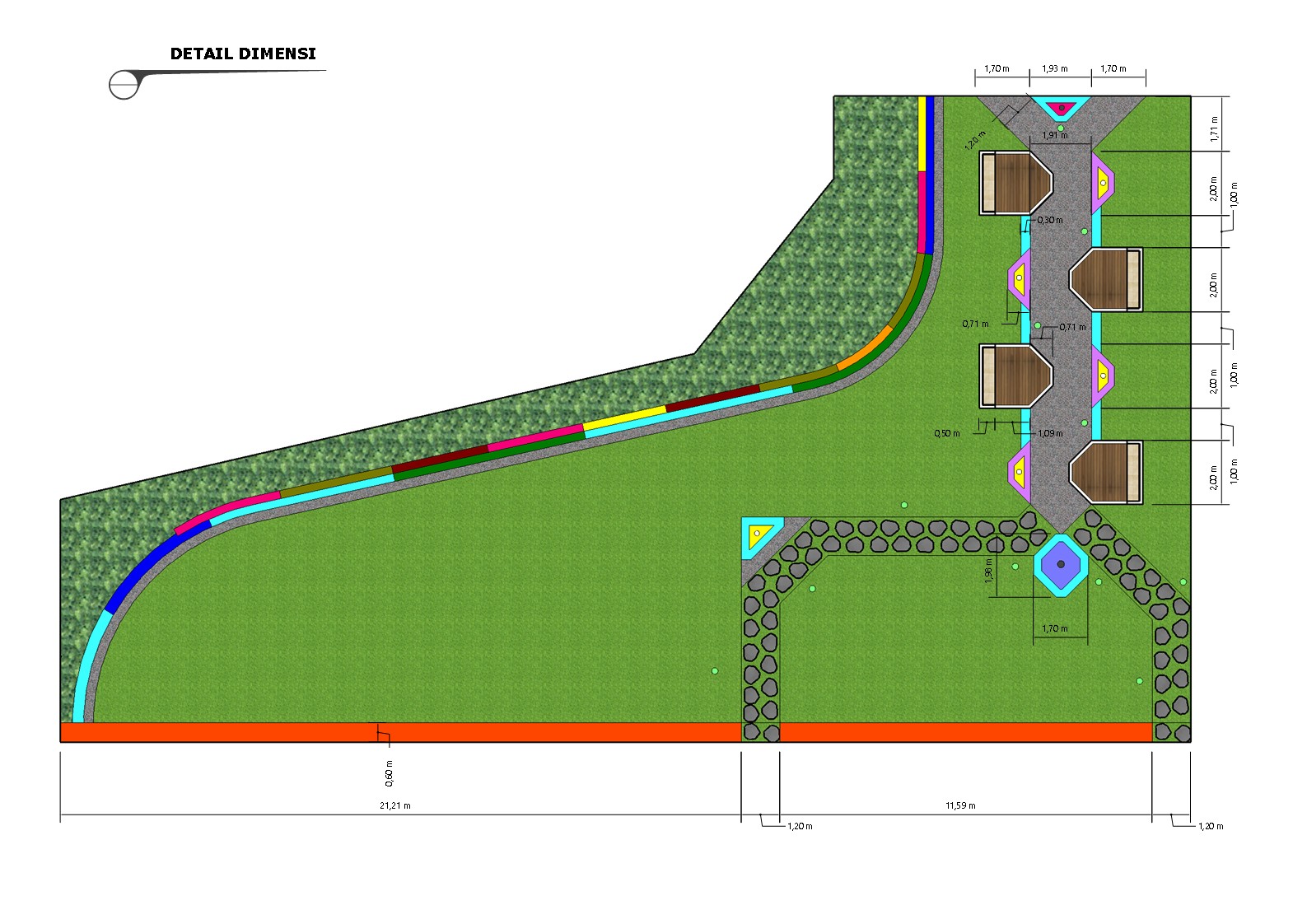Click the circle symbol beneath the title
The image size is (1307, 924).
(124, 84)
